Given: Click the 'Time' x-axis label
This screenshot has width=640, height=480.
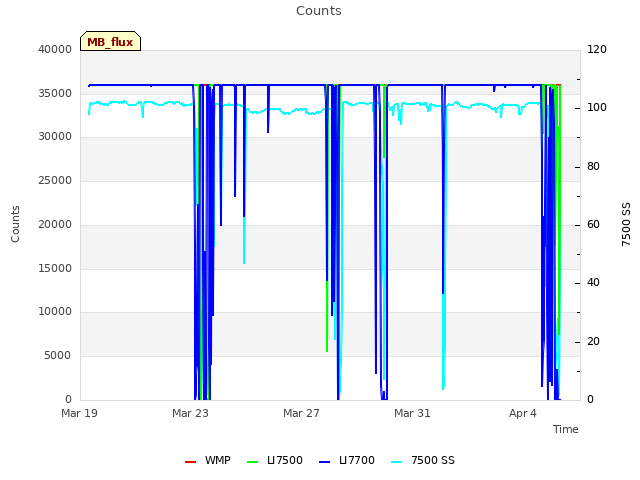Looking at the screenshot, I should (x=566, y=429).
